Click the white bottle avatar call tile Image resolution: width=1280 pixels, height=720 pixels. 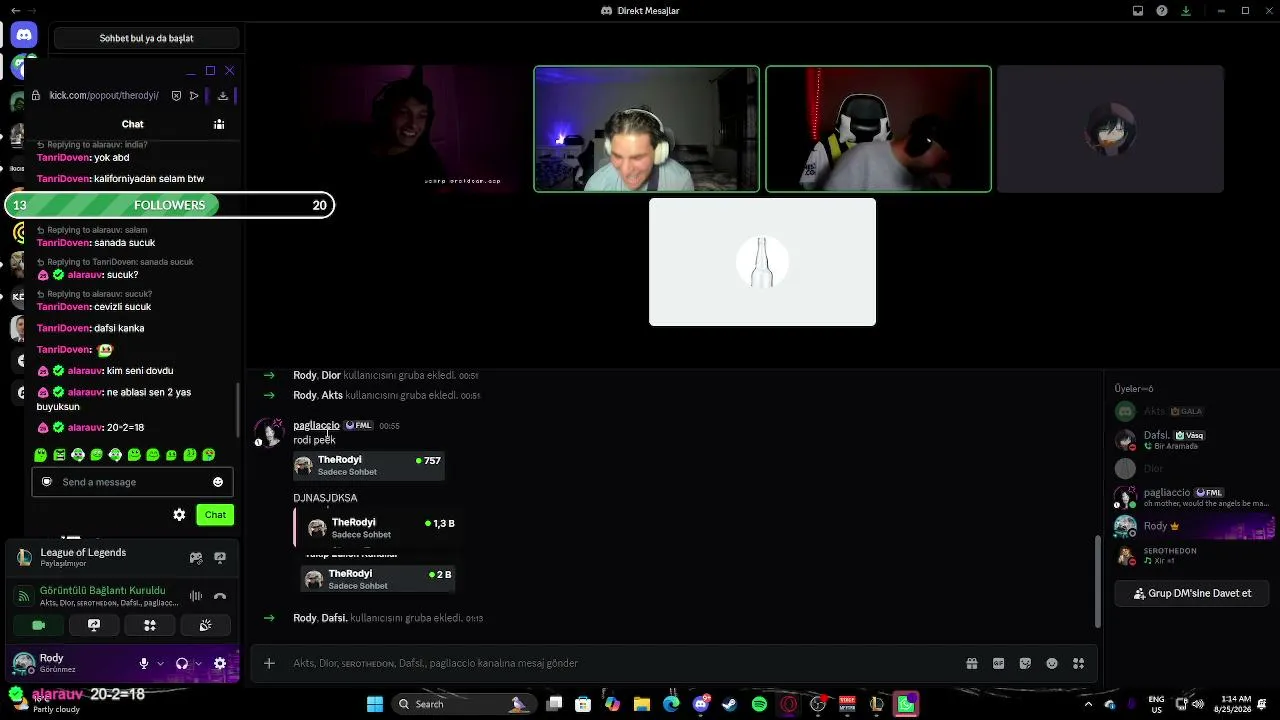coord(762,262)
